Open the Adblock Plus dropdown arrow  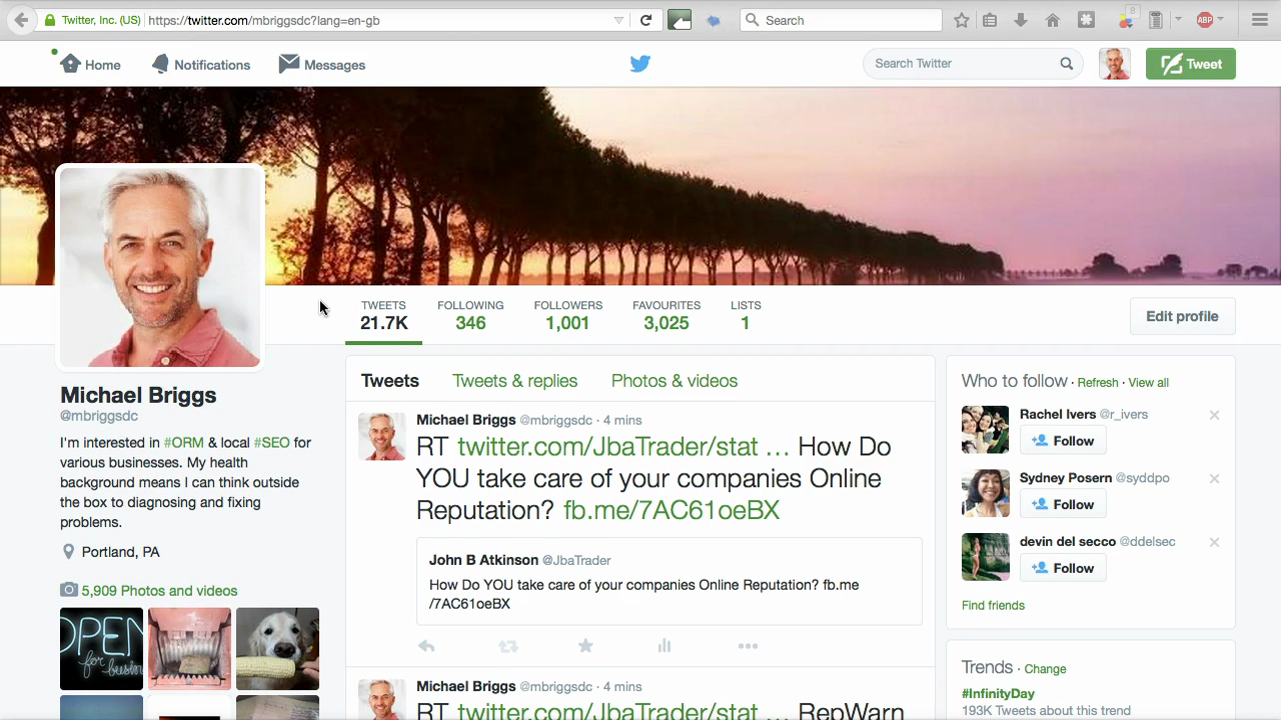click(1221, 20)
